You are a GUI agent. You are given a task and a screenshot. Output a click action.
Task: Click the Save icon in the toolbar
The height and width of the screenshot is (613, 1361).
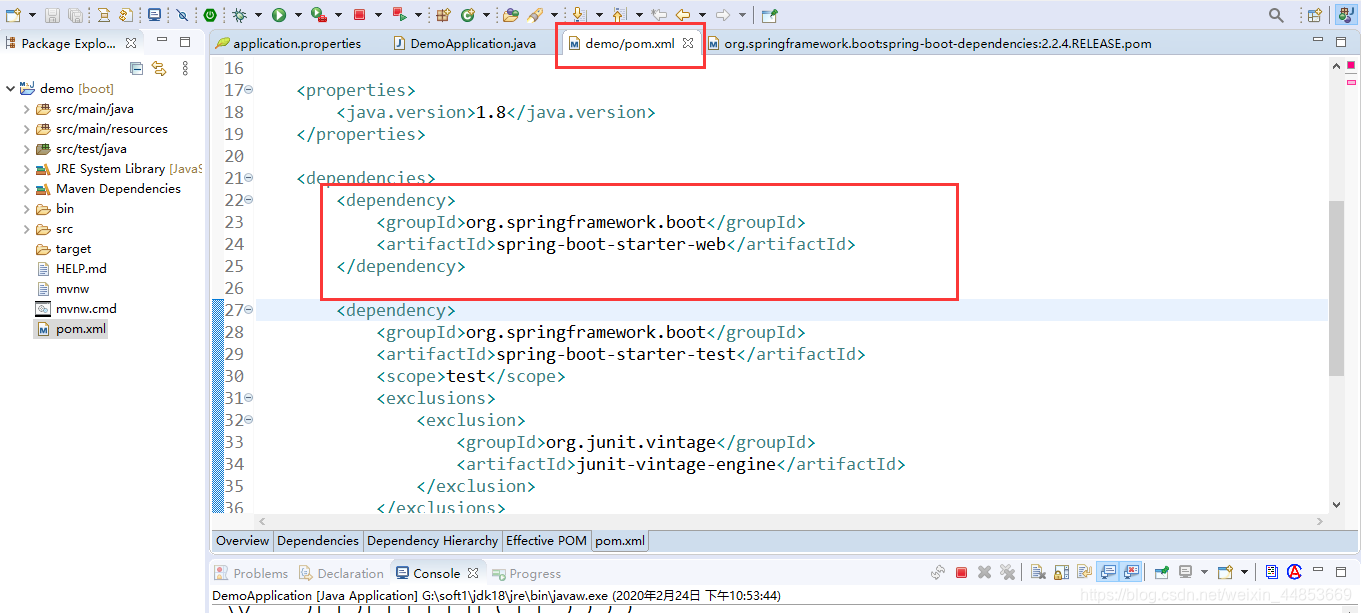52,15
